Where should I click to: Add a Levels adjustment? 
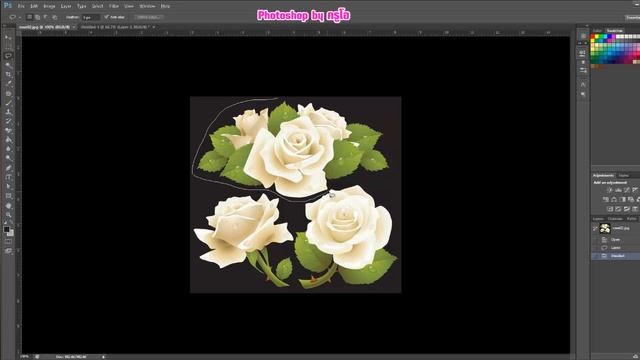point(618,190)
